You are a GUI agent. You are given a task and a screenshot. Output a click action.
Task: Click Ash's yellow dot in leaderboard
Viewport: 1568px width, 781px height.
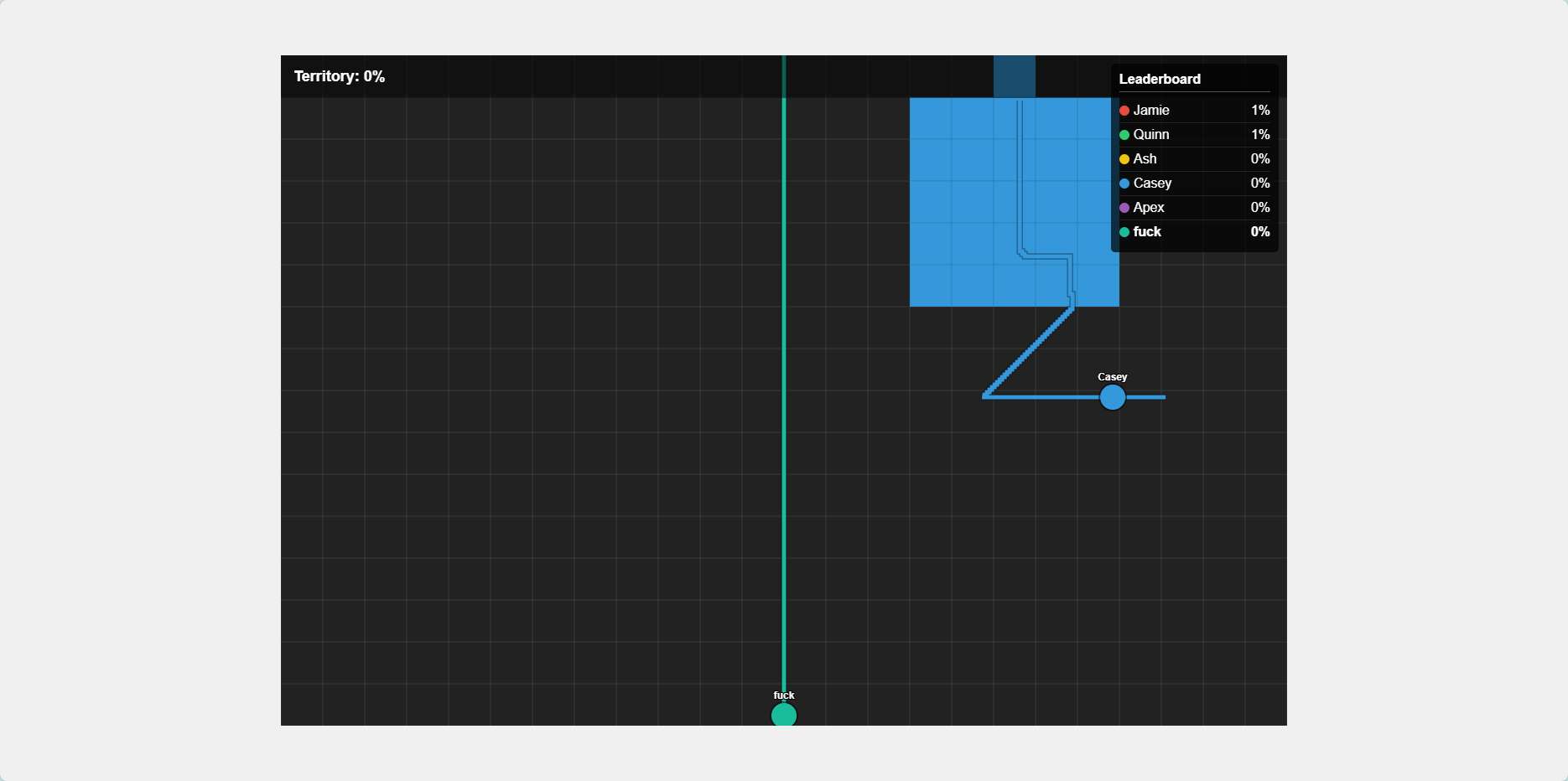(x=1124, y=159)
